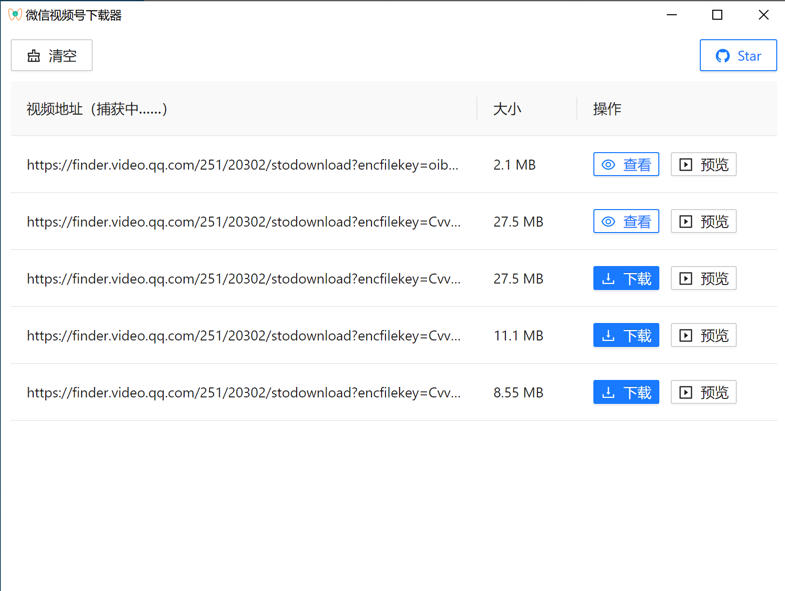Minimize the 微信视频号下载器 window

(x=672, y=15)
